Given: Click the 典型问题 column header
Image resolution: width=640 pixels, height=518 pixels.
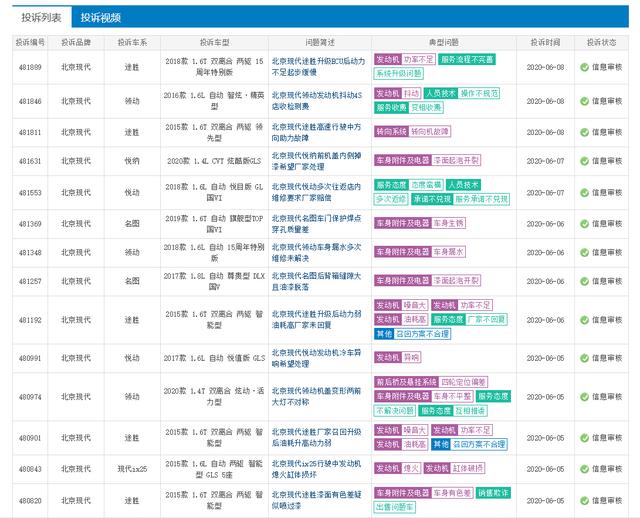Looking at the screenshot, I should point(443,42).
